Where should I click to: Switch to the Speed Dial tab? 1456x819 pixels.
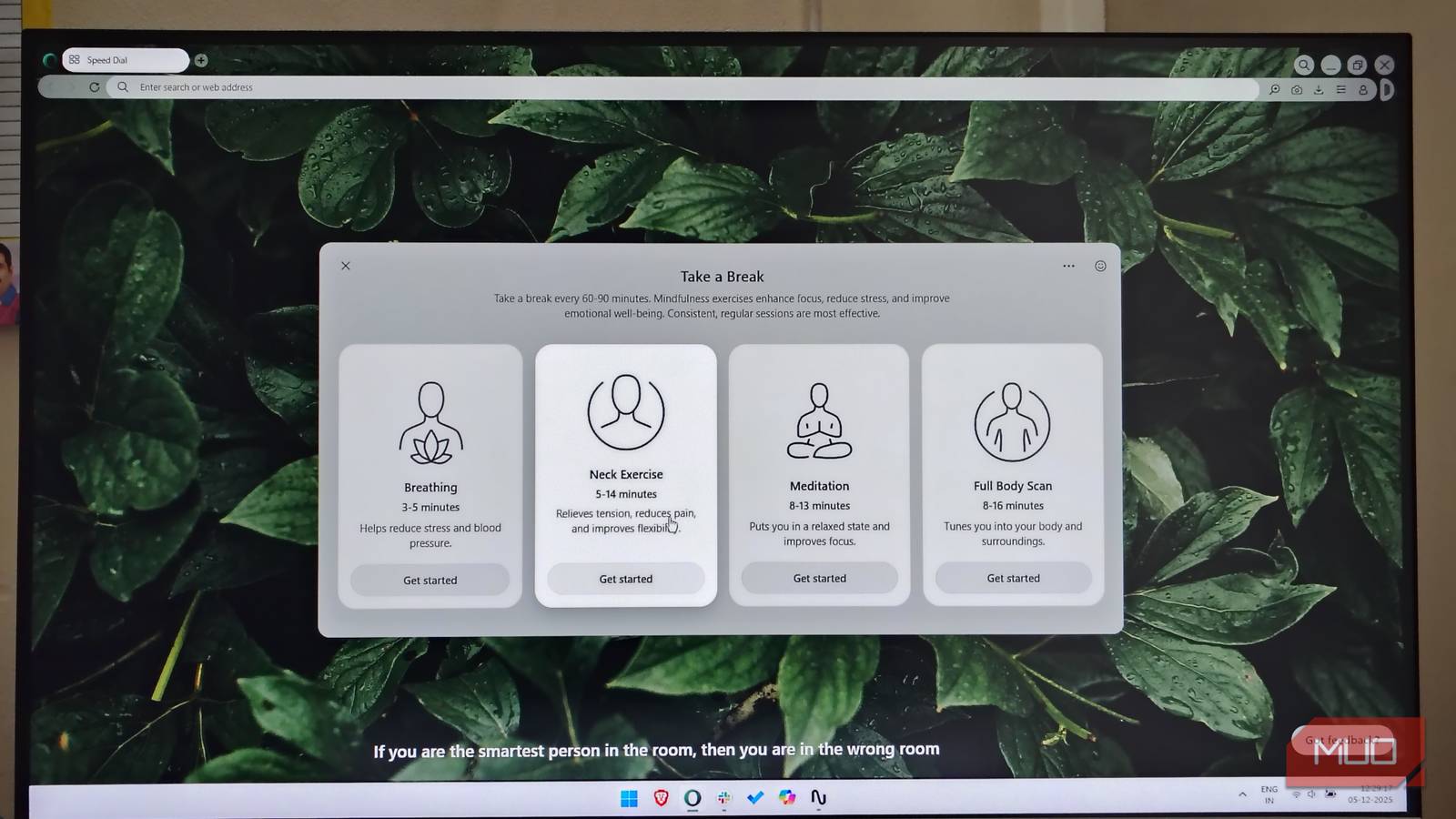pos(126,60)
